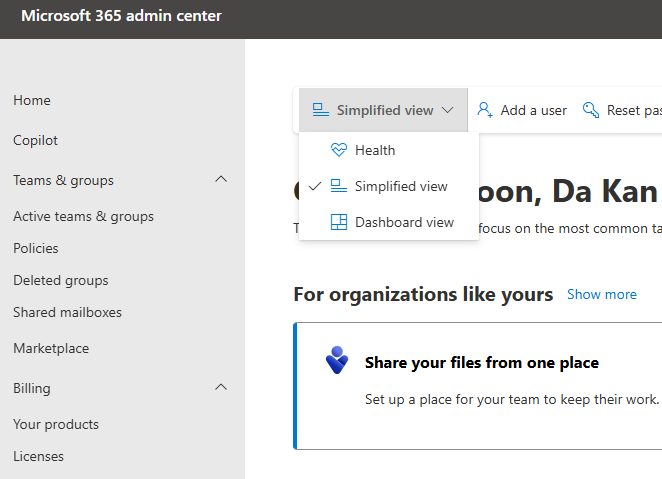Click the Dashboard view grid icon

339,222
